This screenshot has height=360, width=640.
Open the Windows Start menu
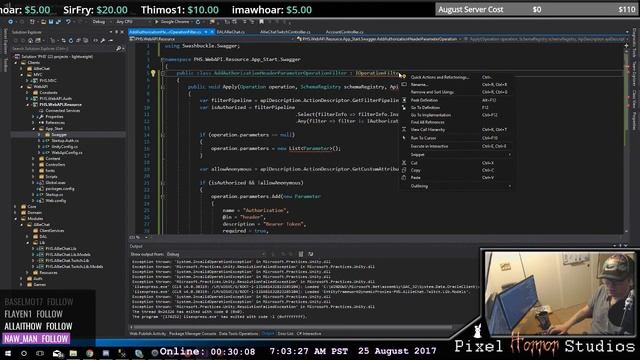[7, 353]
